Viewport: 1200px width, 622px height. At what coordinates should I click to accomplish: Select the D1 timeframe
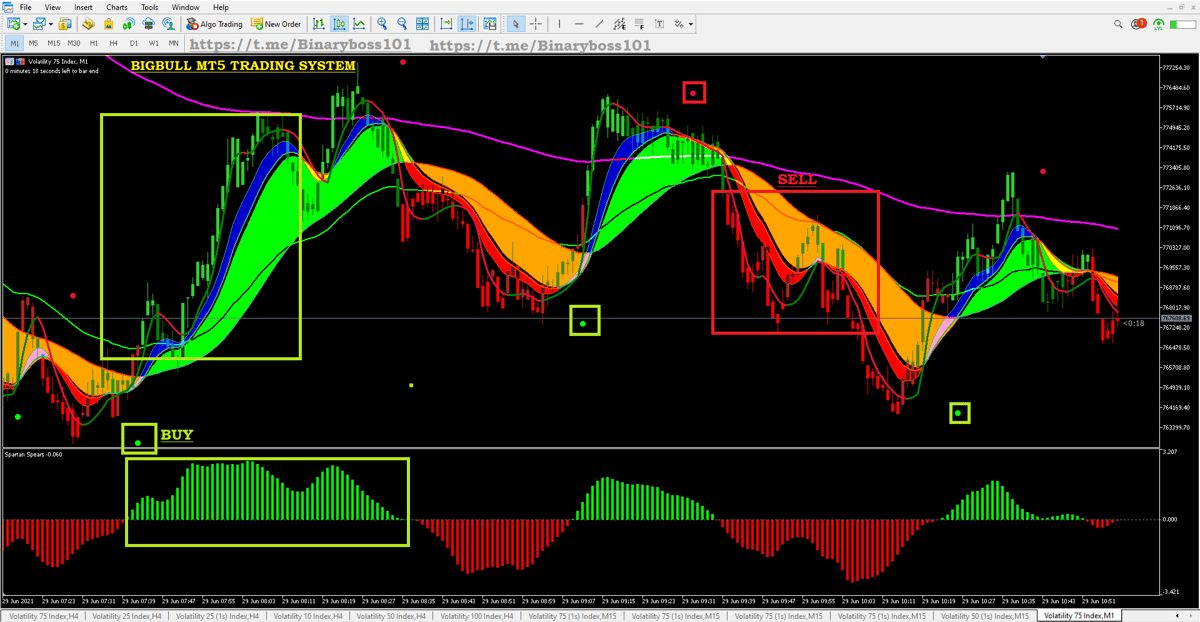(134, 43)
